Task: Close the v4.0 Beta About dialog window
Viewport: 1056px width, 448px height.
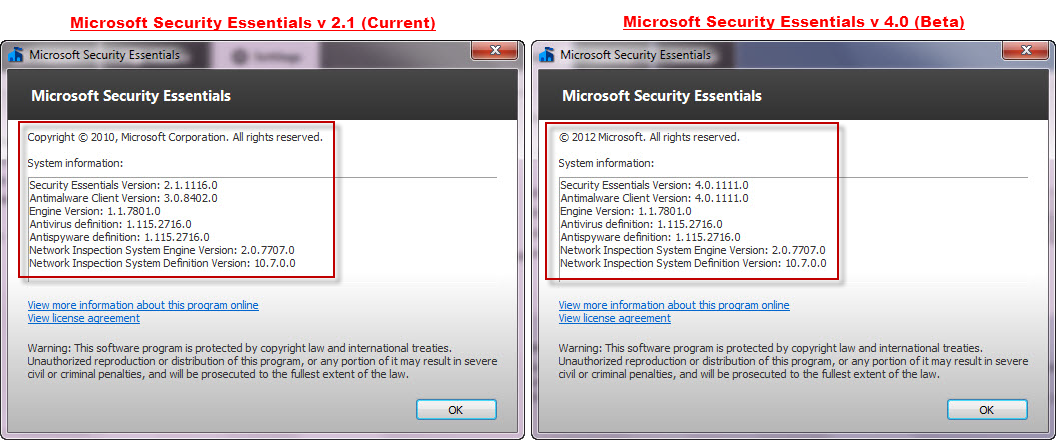Action: pyautogui.click(x=1025, y=51)
